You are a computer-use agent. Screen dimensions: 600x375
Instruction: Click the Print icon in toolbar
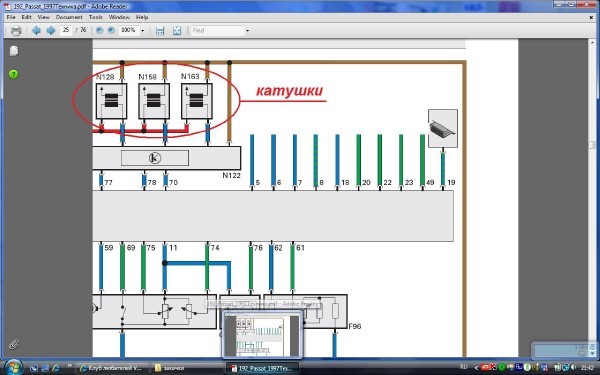click(x=16, y=31)
